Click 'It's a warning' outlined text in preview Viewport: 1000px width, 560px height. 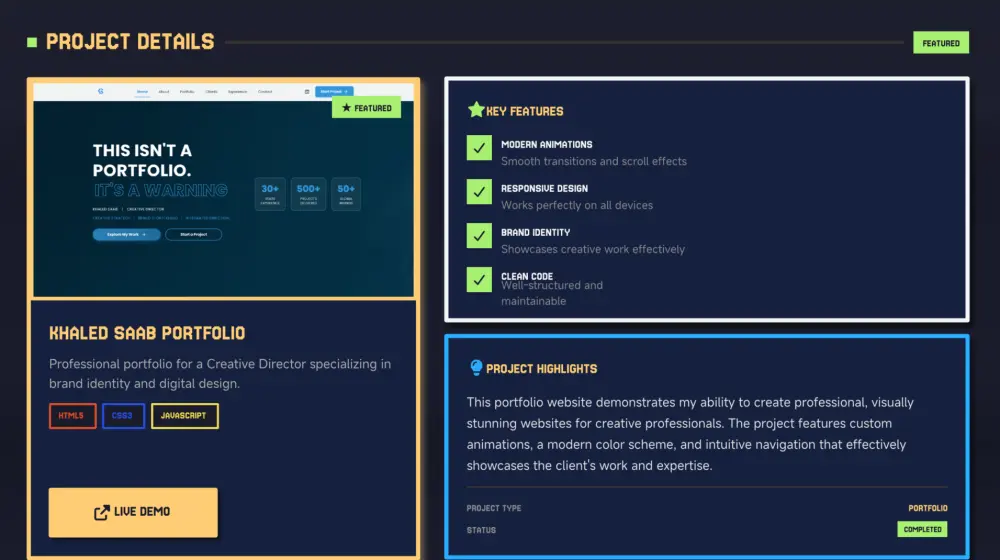161,190
